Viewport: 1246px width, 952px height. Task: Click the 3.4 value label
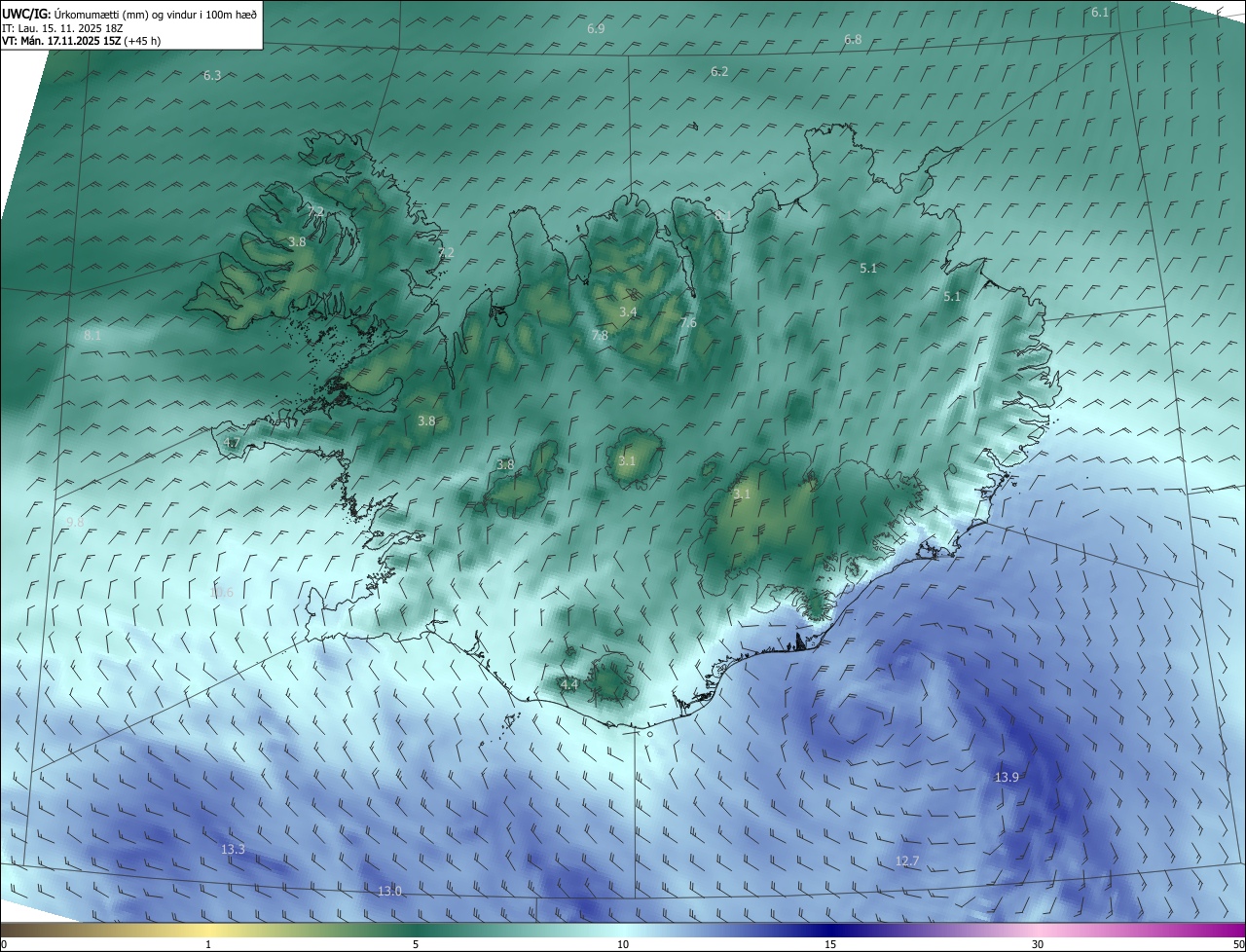[x=628, y=312]
